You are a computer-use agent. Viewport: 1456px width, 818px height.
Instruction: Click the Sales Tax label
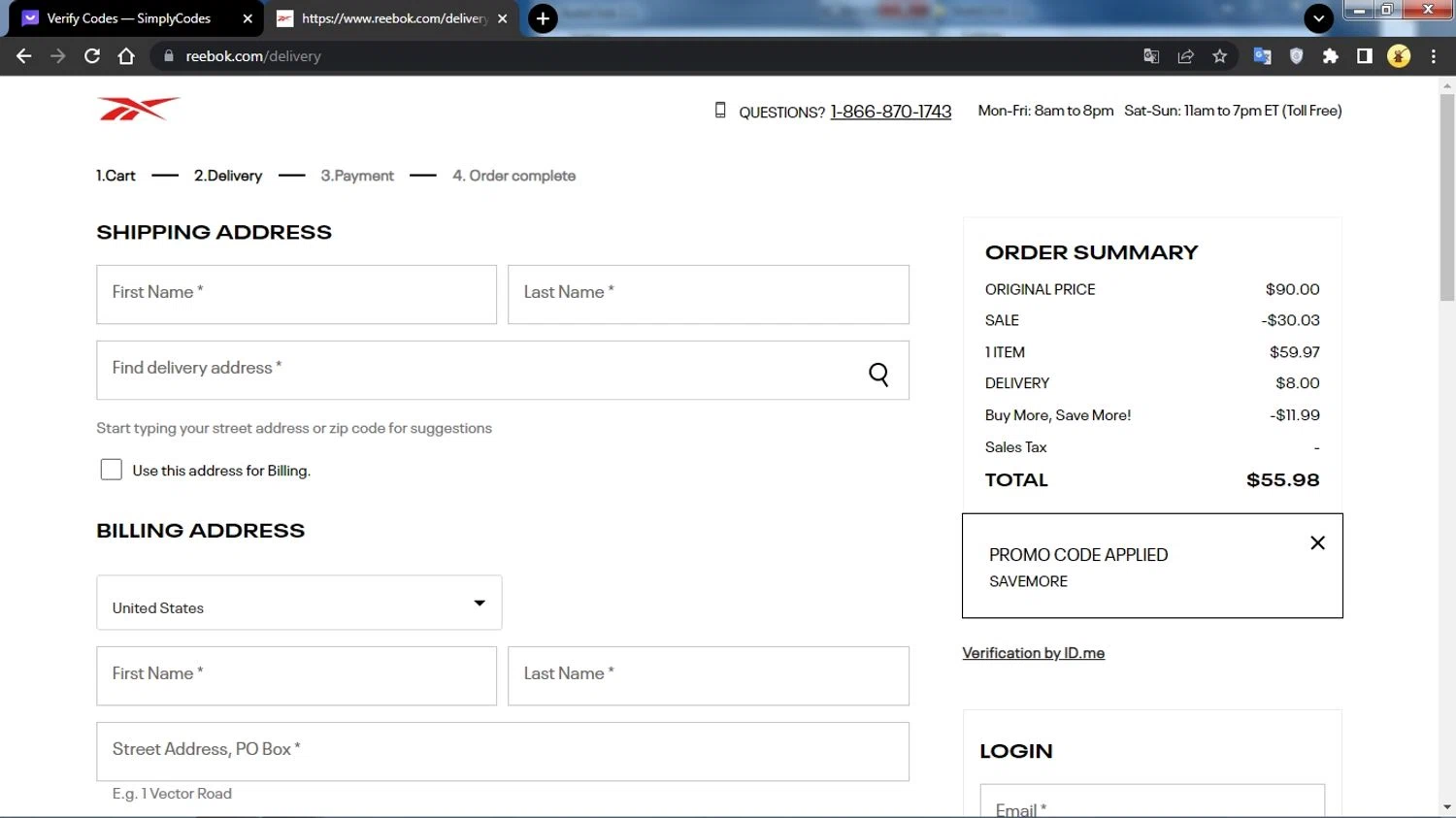(1015, 447)
